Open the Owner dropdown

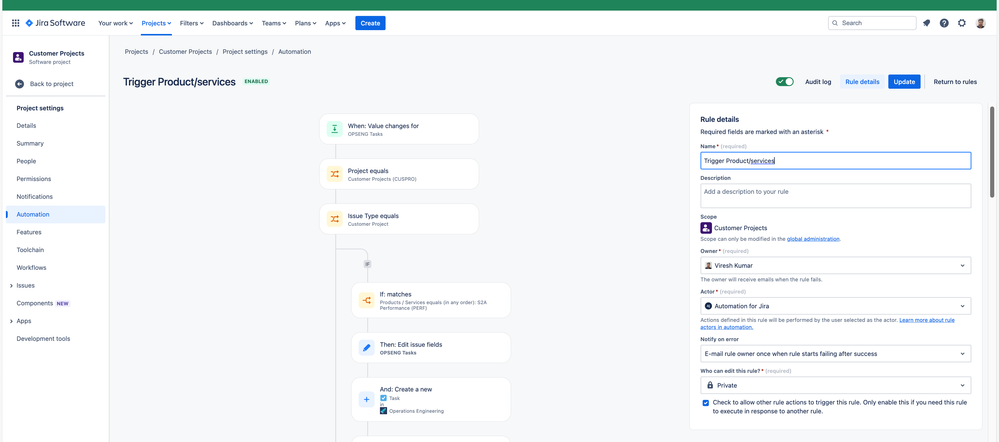(x=836, y=266)
